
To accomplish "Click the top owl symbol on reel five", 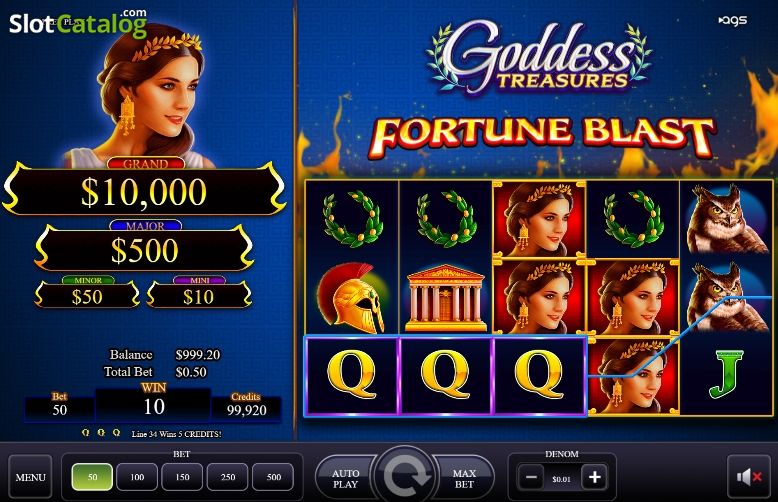I will click(x=725, y=219).
